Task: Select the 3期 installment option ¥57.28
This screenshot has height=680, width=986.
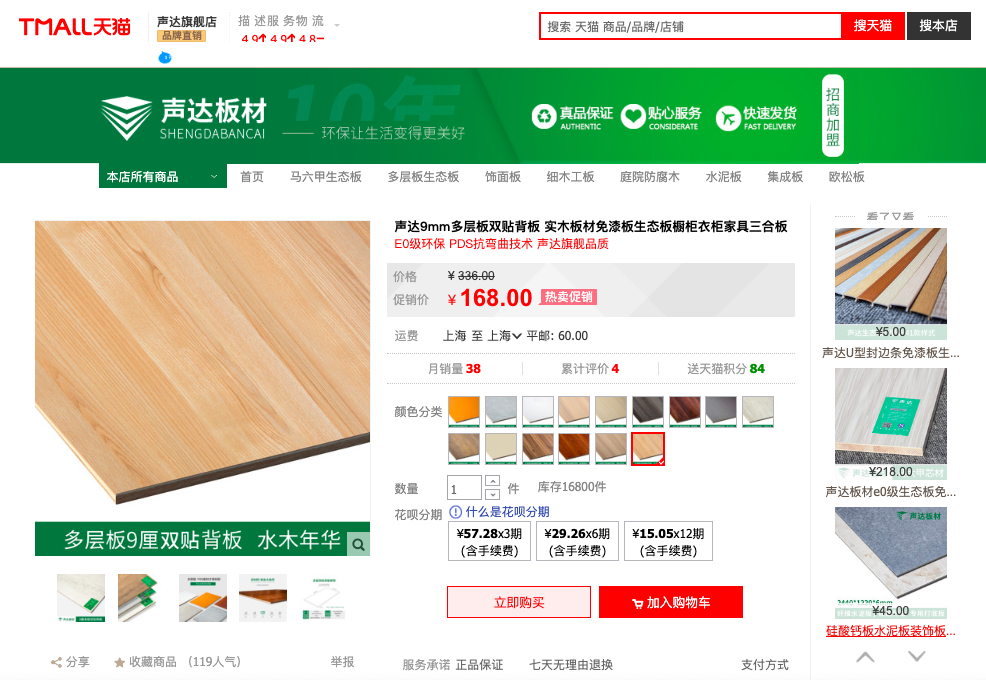Action: 489,542
